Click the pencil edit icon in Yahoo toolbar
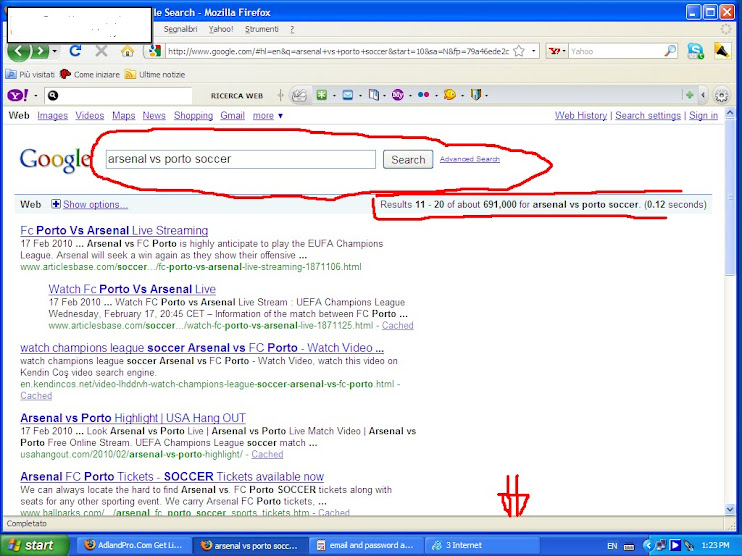The width and height of the screenshot is (742, 556). click(x=299, y=96)
